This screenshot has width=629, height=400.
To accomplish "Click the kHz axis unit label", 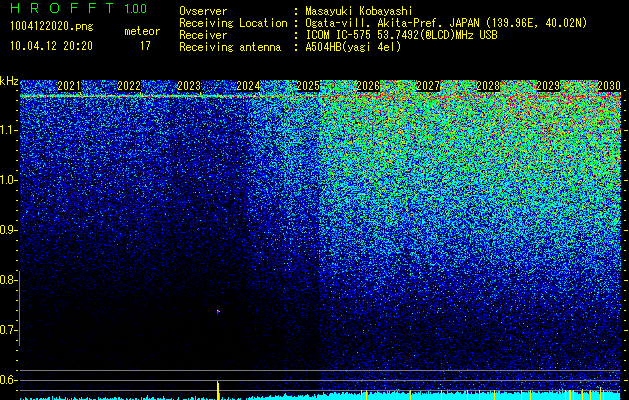I will (x=9, y=81).
